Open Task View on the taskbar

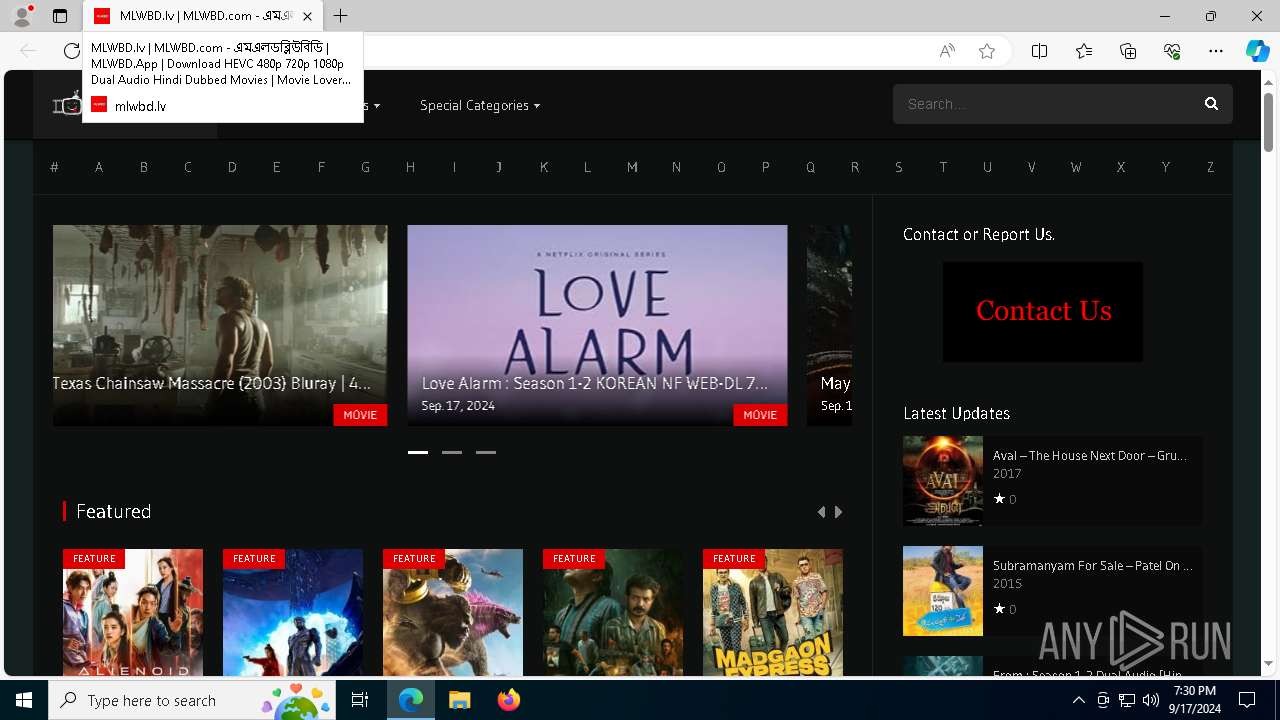[x=360, y=700]
